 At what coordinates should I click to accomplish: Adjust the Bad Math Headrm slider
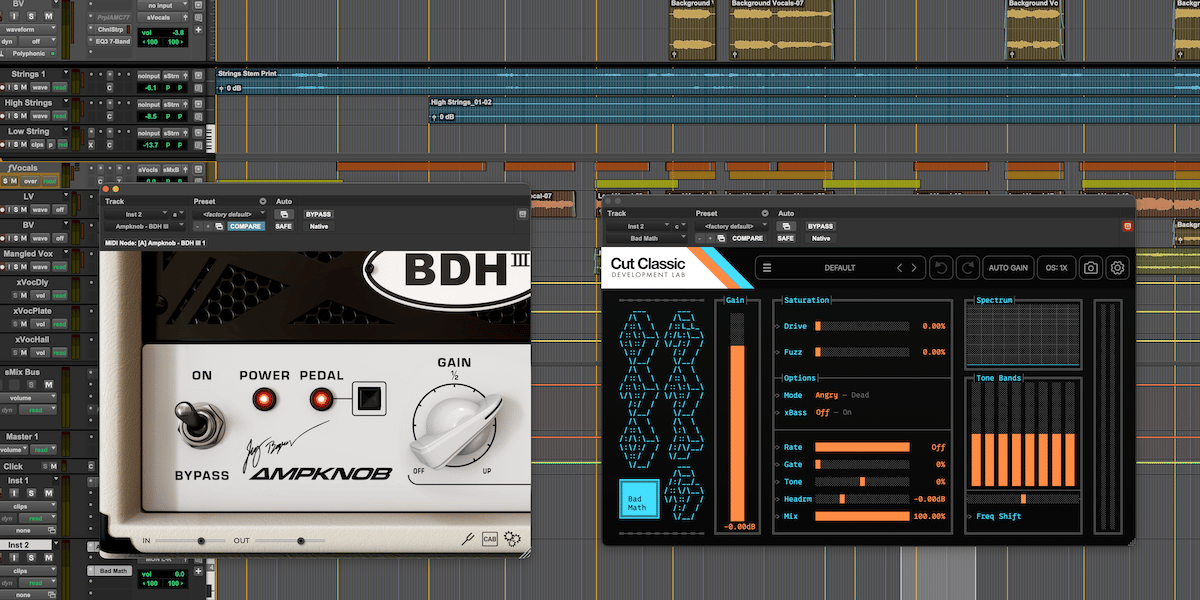tap(862, 498)
